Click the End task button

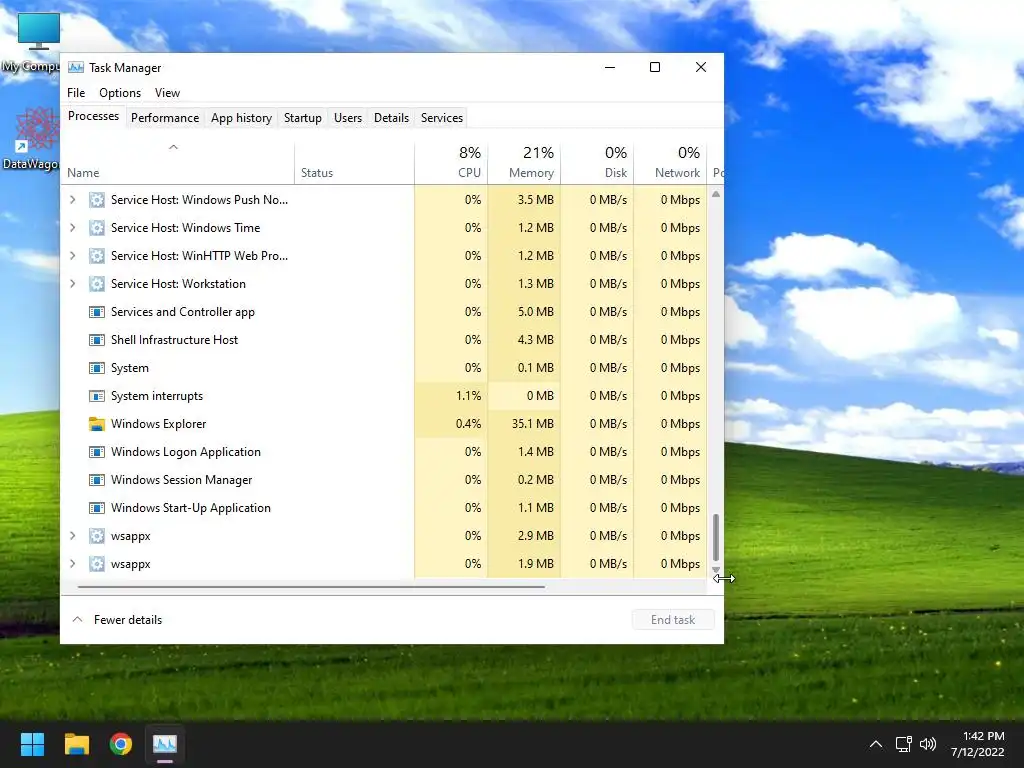(673, 619)
